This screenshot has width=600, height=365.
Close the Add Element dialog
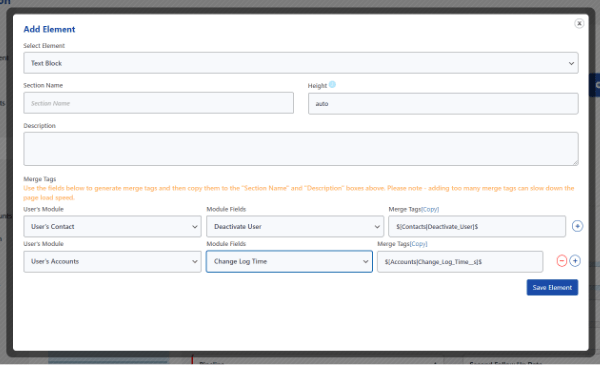click(x=579, y=24)
